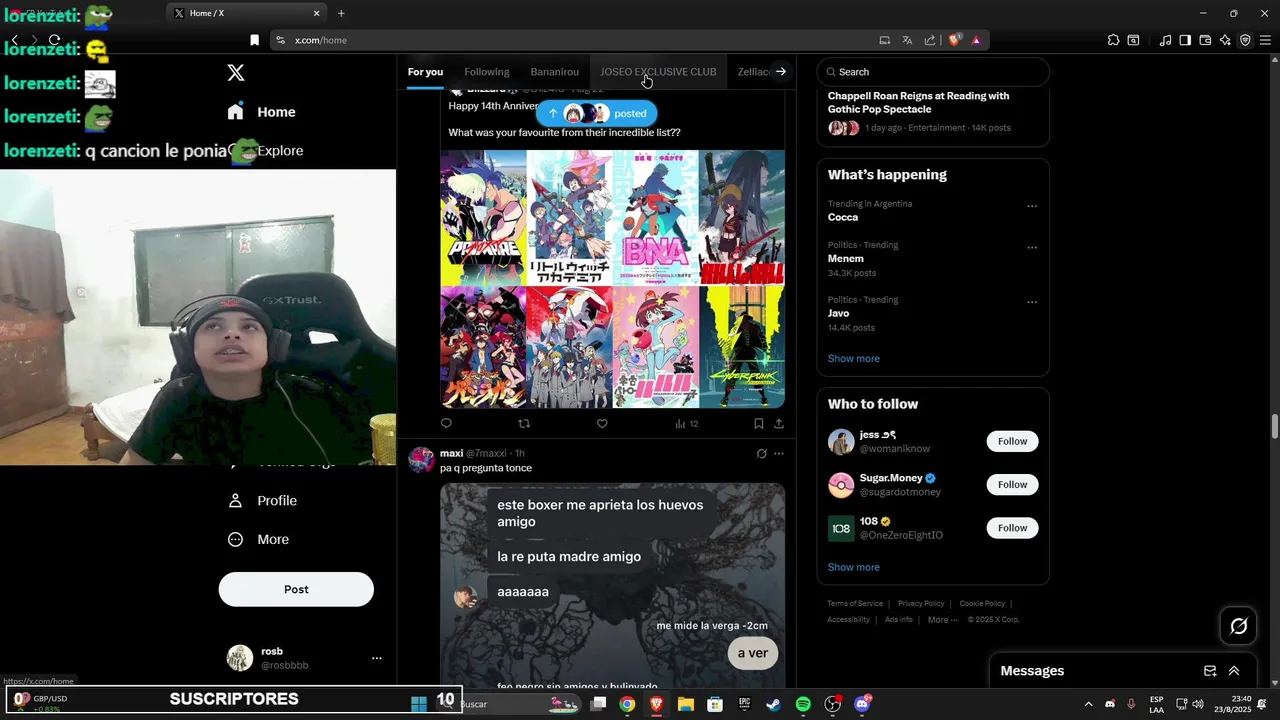This screenshot has width=1280, height=720.
Task: Open the BNA poster image
Action: 656,218
